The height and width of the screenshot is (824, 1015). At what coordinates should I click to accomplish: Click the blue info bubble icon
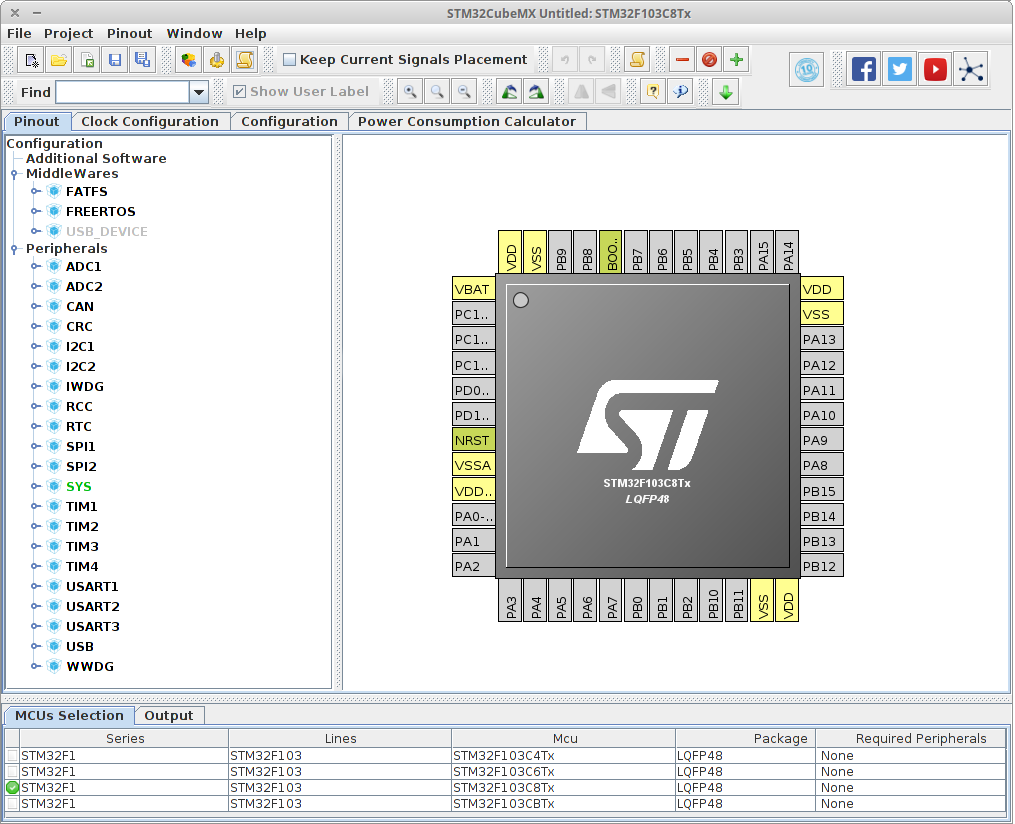(x=680, y=91)
